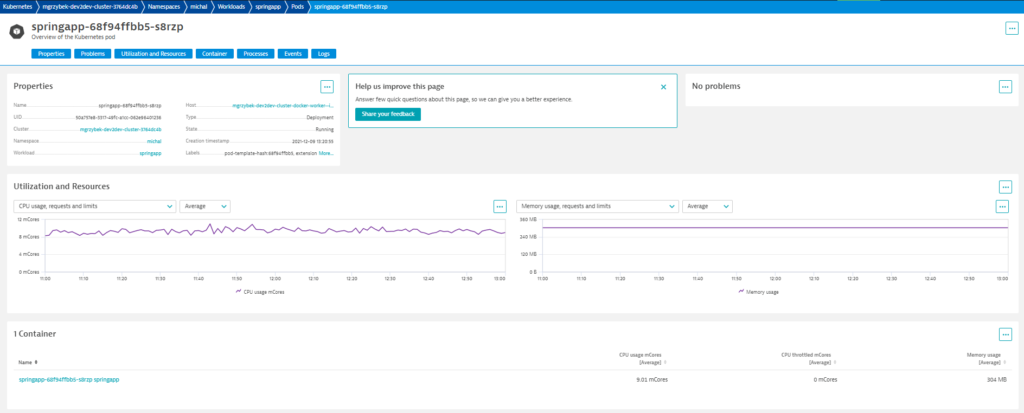Viewport: 1024px width, 413px height.
Task: Expand Memory usage, requests and limits dropdown
Action: [x=598, y=206]
